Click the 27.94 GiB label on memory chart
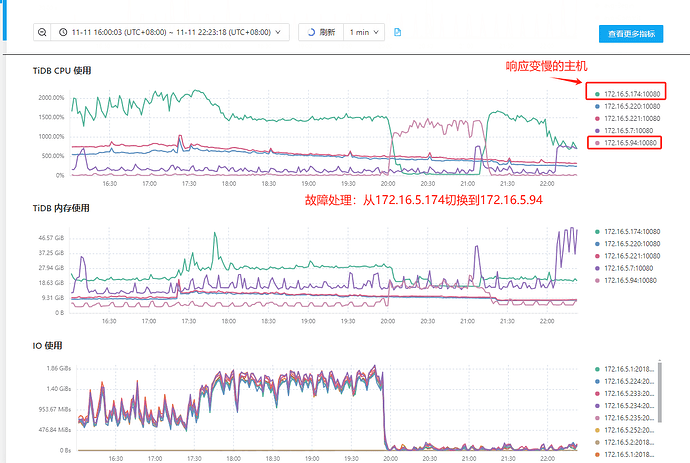The width and height of the screenshot is (690, 463). tap(51, 268)
